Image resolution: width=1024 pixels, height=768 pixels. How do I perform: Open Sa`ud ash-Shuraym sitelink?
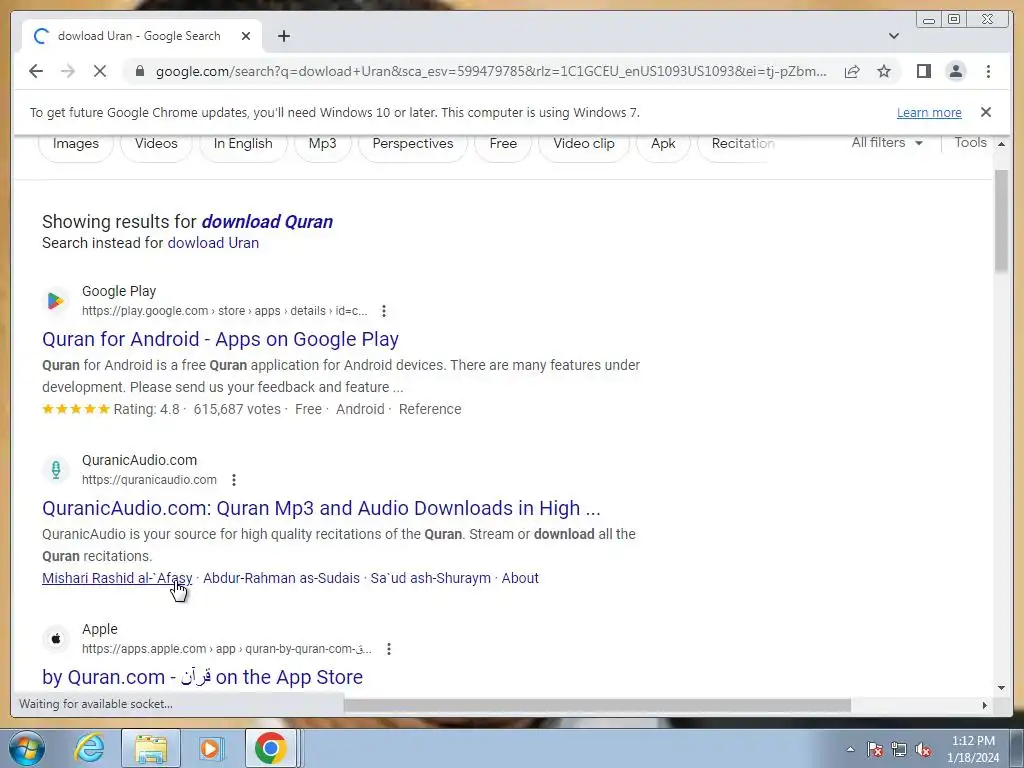point(430,578)
